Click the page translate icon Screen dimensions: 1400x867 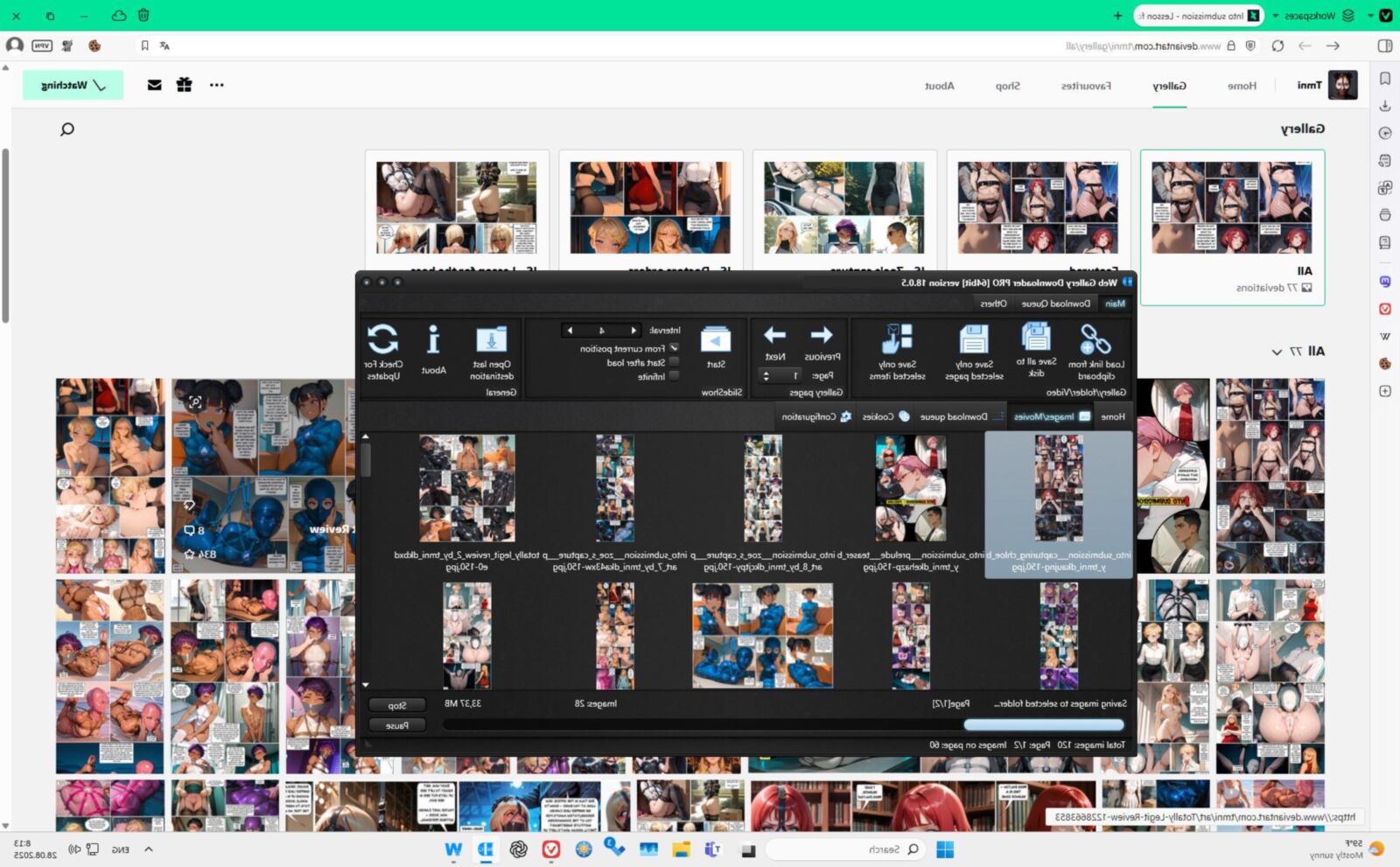[x=164, y=45]
